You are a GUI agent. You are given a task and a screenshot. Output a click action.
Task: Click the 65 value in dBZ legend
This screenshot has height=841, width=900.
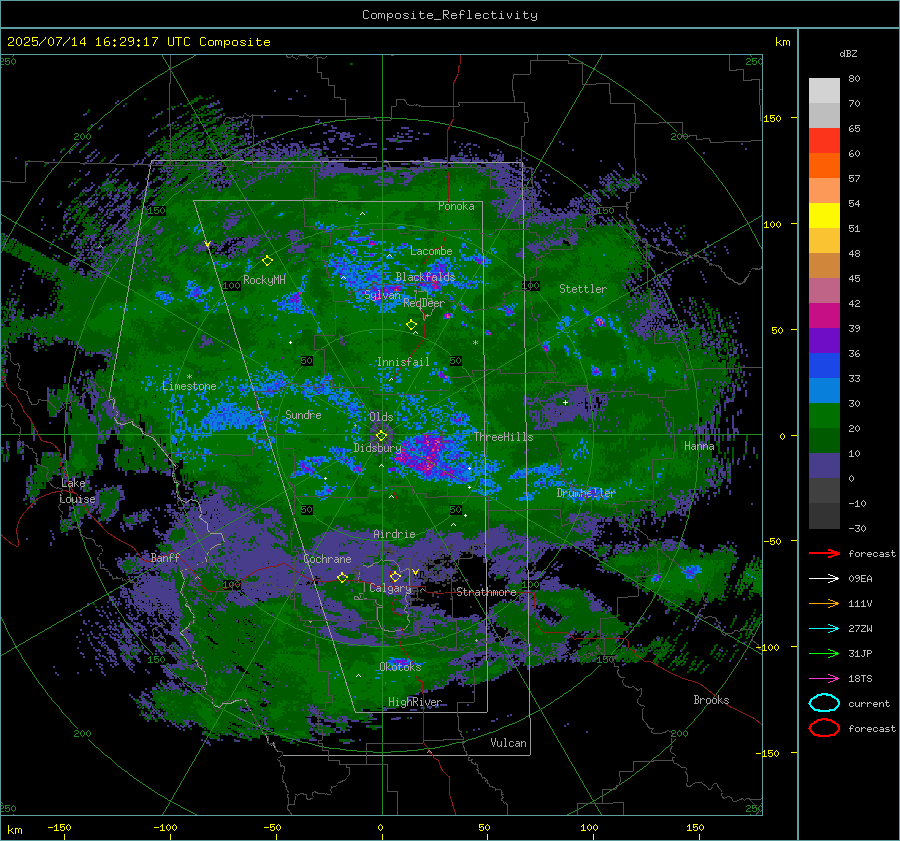854,129
